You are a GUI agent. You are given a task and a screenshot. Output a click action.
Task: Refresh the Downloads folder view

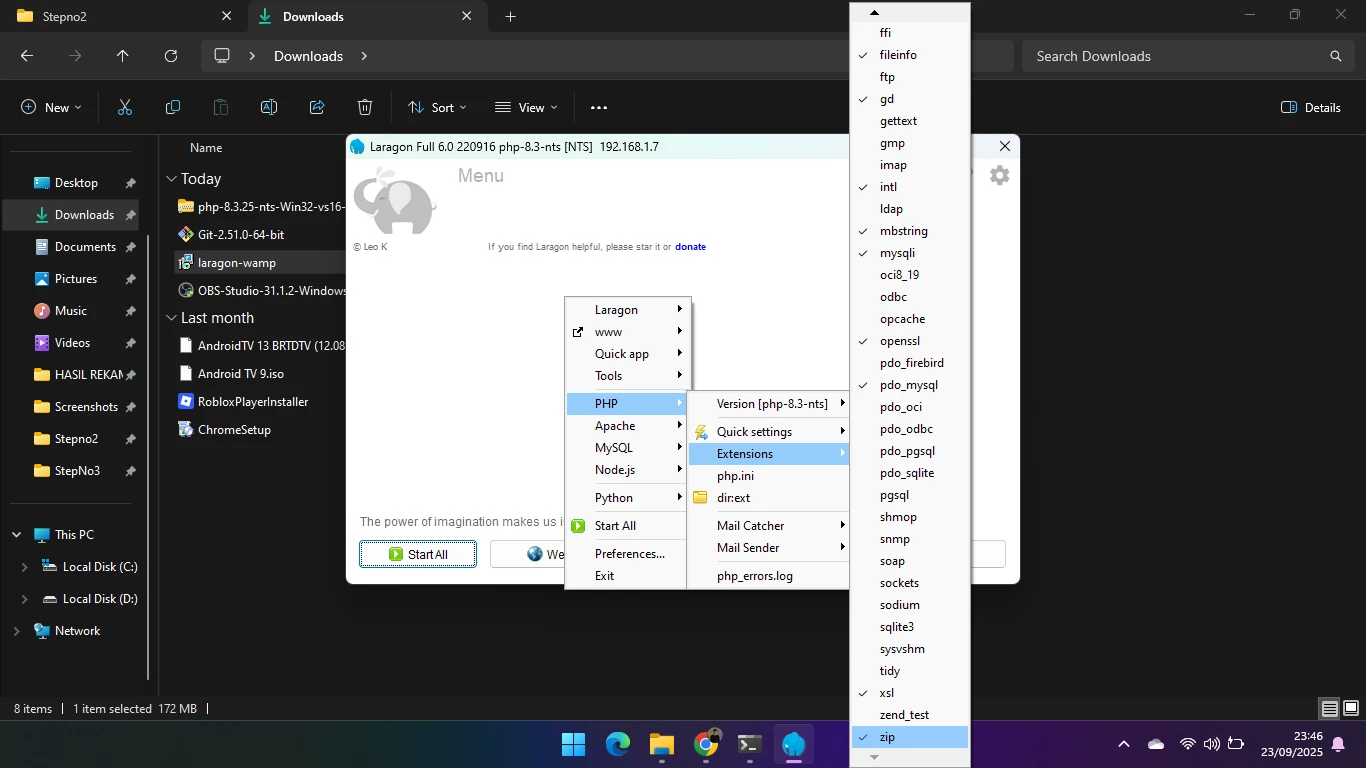[171, 57]
